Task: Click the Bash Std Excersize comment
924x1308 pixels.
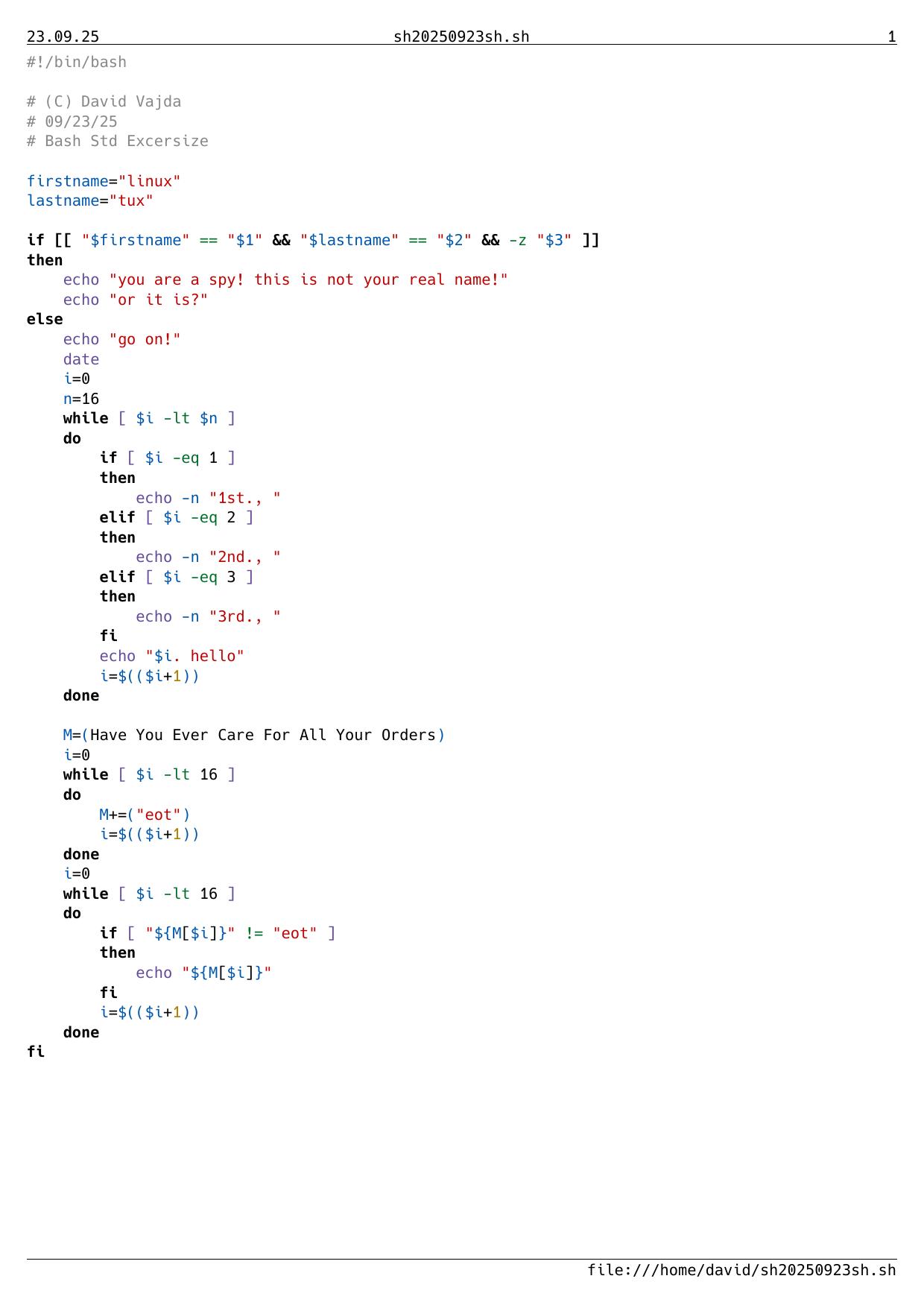Action: [118, 141]
